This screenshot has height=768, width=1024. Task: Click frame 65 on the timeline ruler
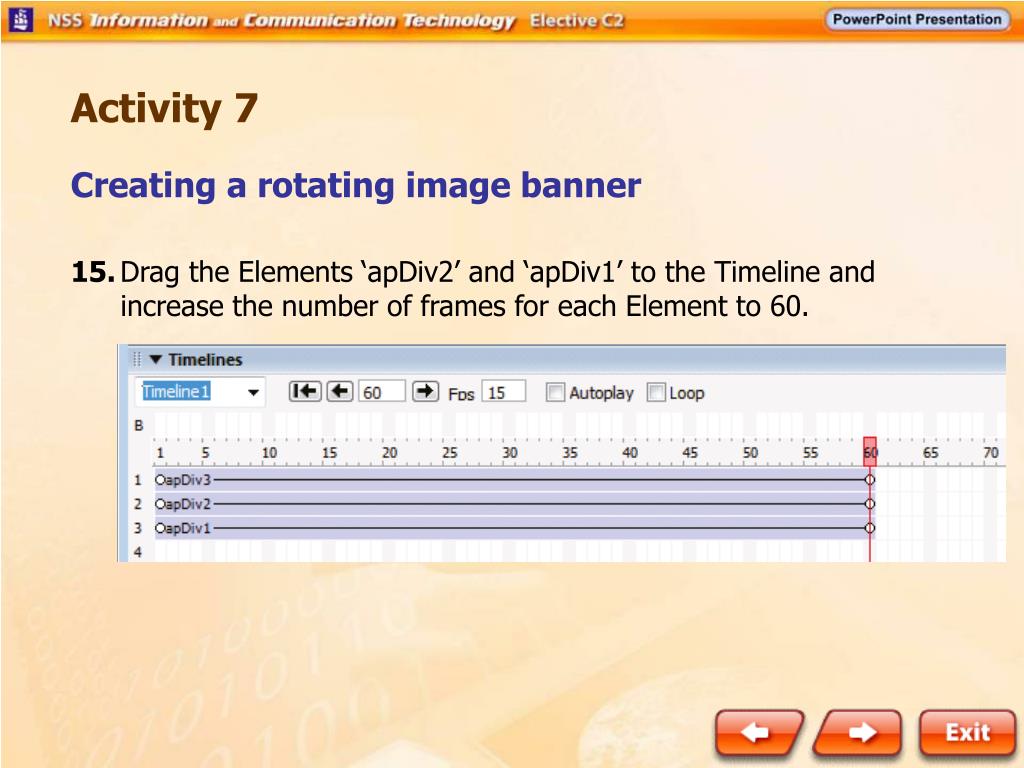(x=930, y=453)
